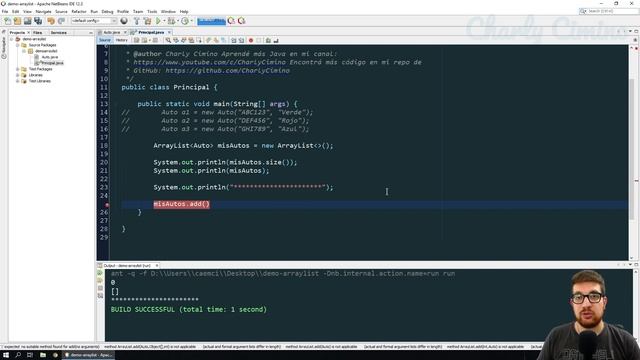Click the error marker on line 25 gutter

tap(107, 204)
